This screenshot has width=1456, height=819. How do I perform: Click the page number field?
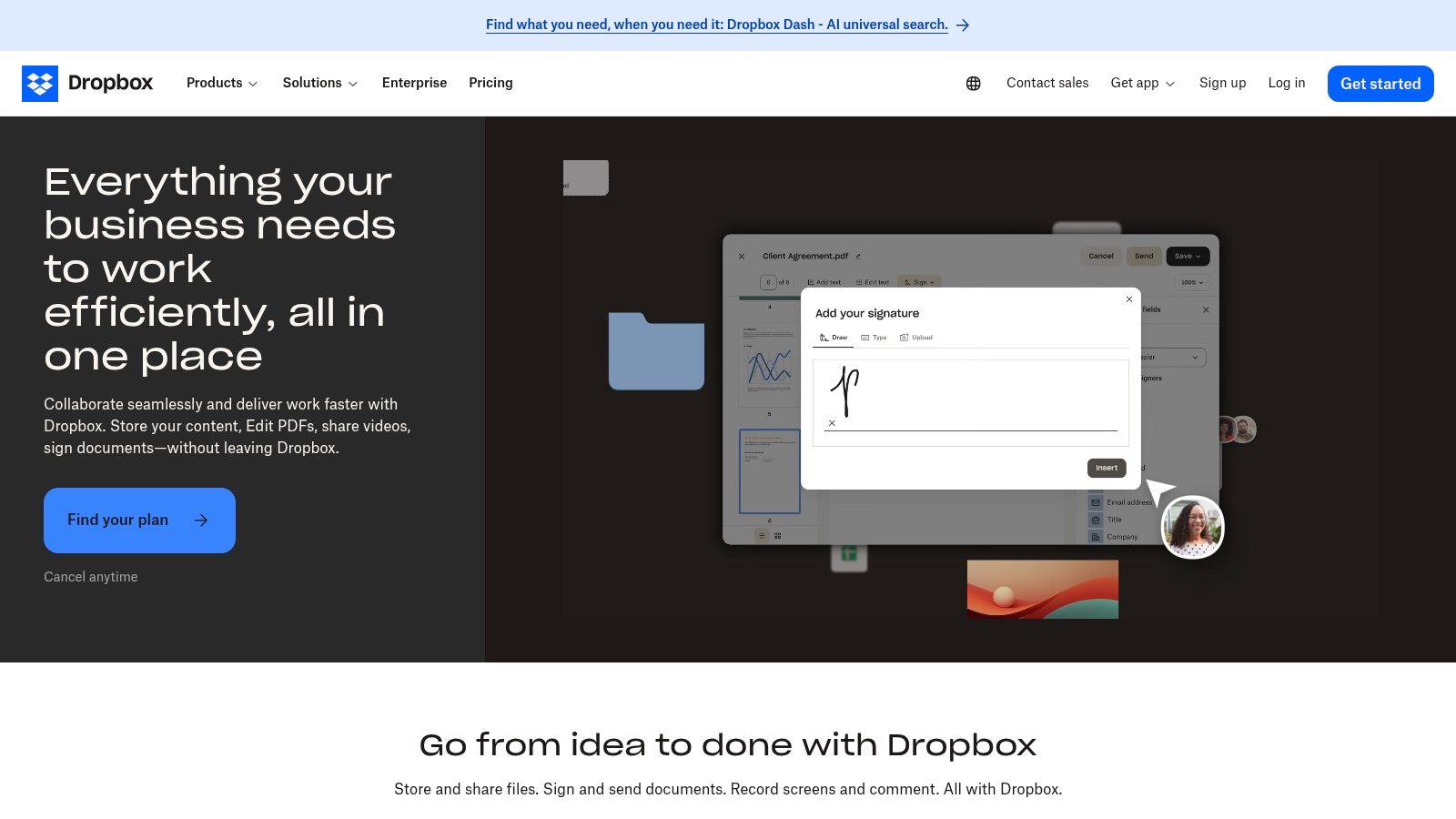click(768, 282)
